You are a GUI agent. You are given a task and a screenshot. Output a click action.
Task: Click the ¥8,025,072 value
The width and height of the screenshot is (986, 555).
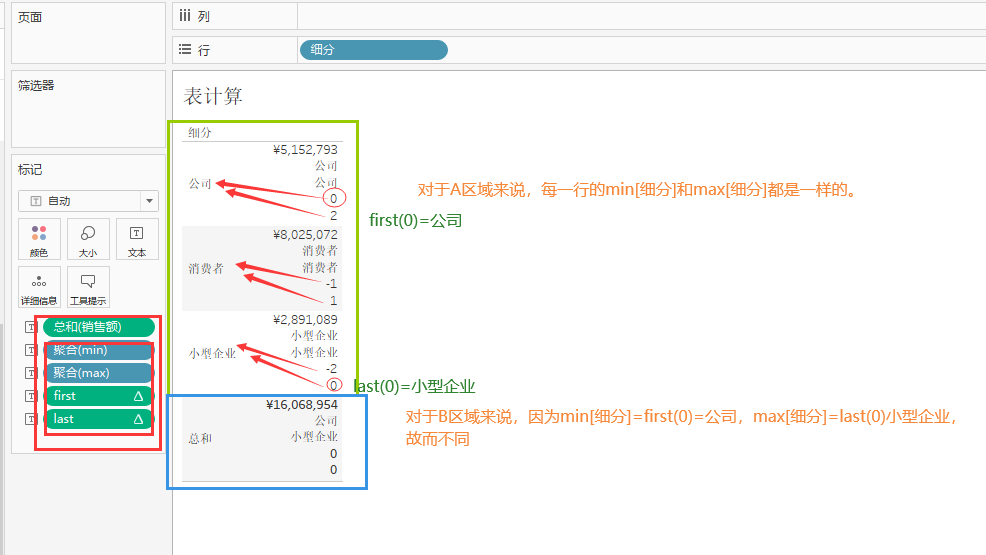(x=305, y=234)
